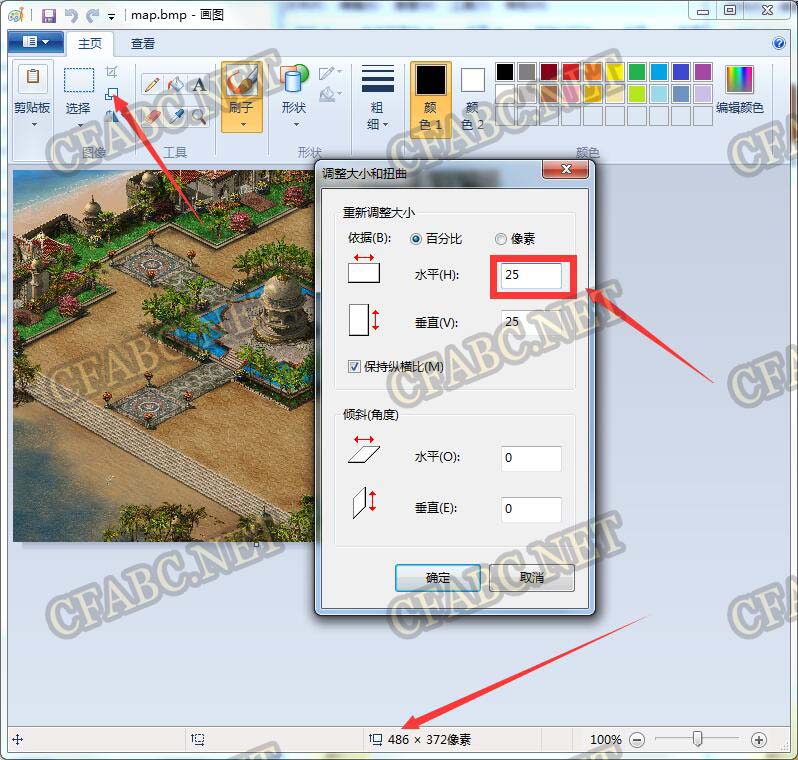Select the Pencil tool
Image resolution: width=798 pixels, height=760 pixels.
coord(152,84)
